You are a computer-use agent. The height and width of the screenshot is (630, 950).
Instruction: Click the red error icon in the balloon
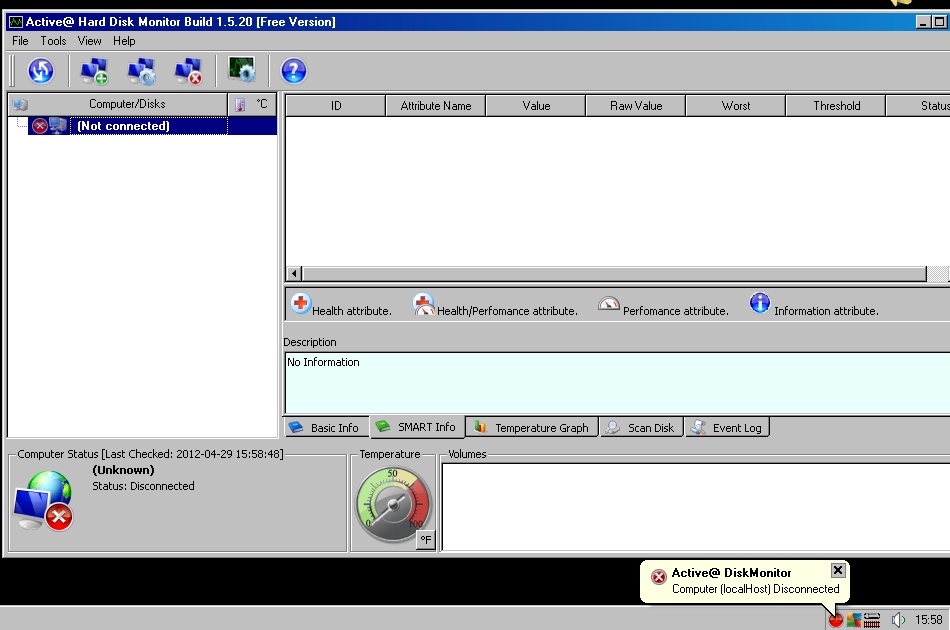[659, 577]
